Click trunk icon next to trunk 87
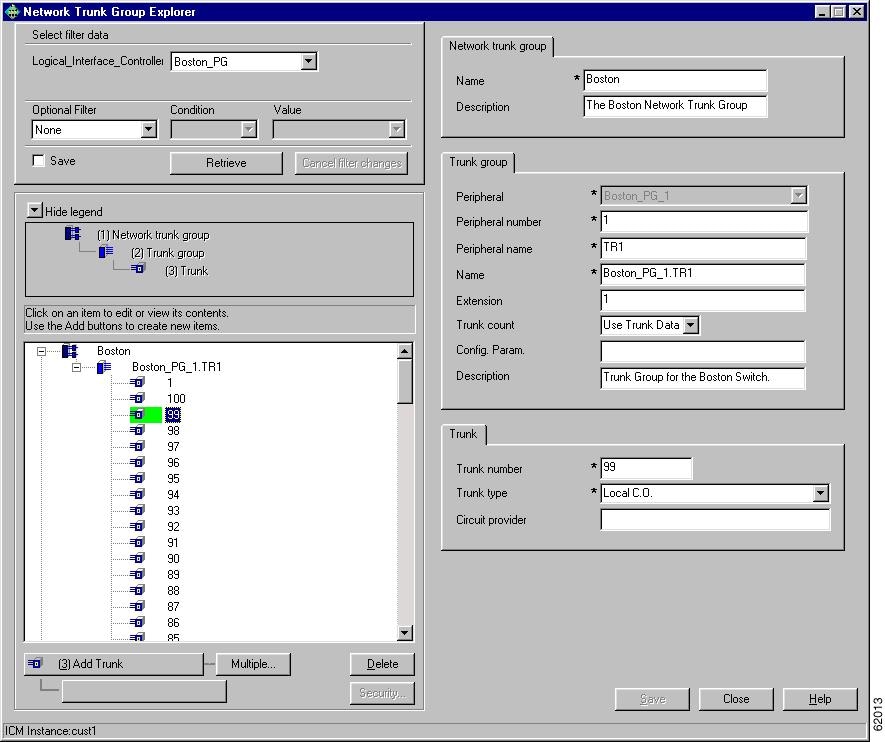The image size is (885, 742). 137,607
